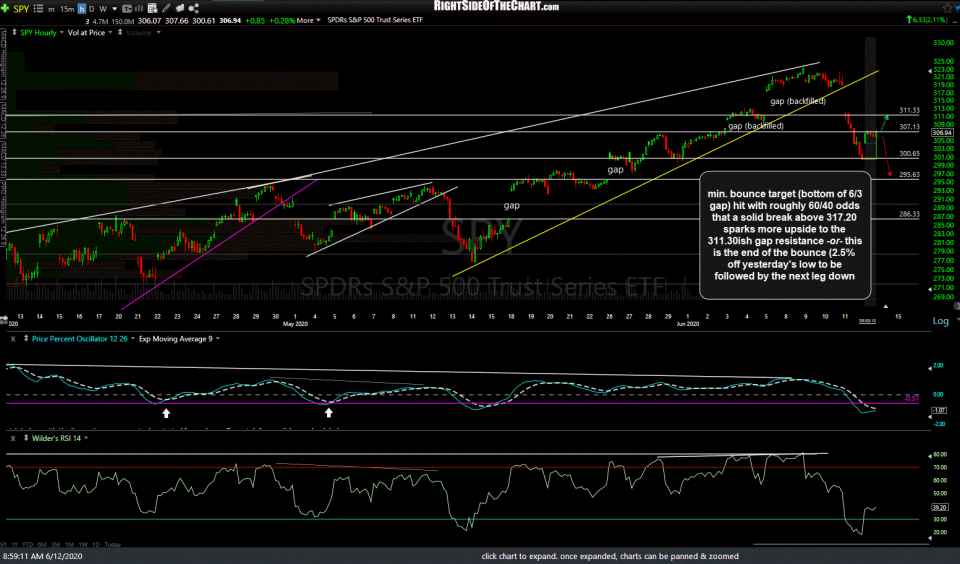This screenshot has width=960, height=564.
Task: Open the Vol at Price dropdown
Action: pos(110,32)
